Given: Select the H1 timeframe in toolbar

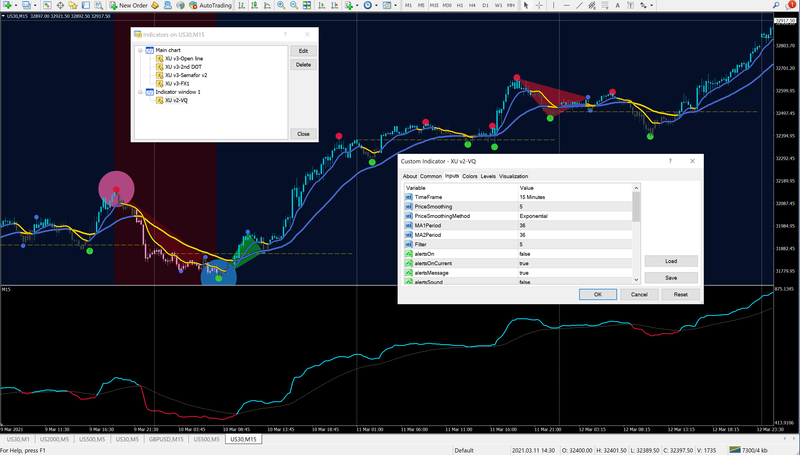Looking at the screenshot, I should 458,6.
